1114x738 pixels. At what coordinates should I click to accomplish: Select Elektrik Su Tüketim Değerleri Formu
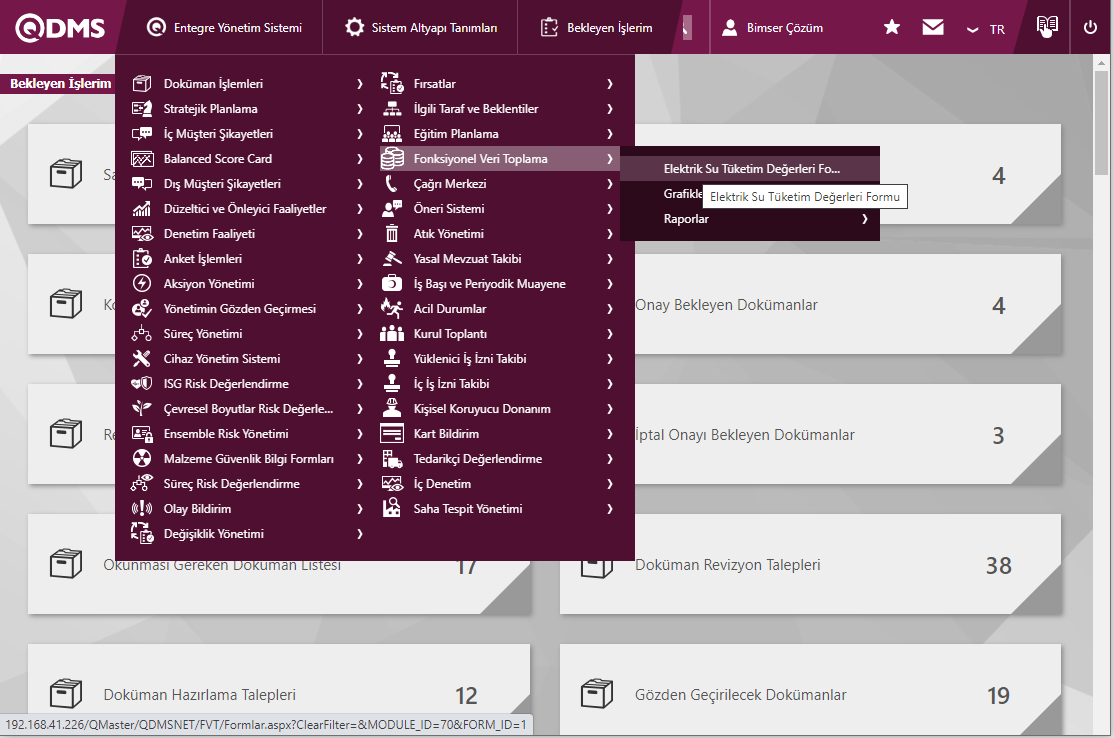pyautogui.click(x=751, y=169)
